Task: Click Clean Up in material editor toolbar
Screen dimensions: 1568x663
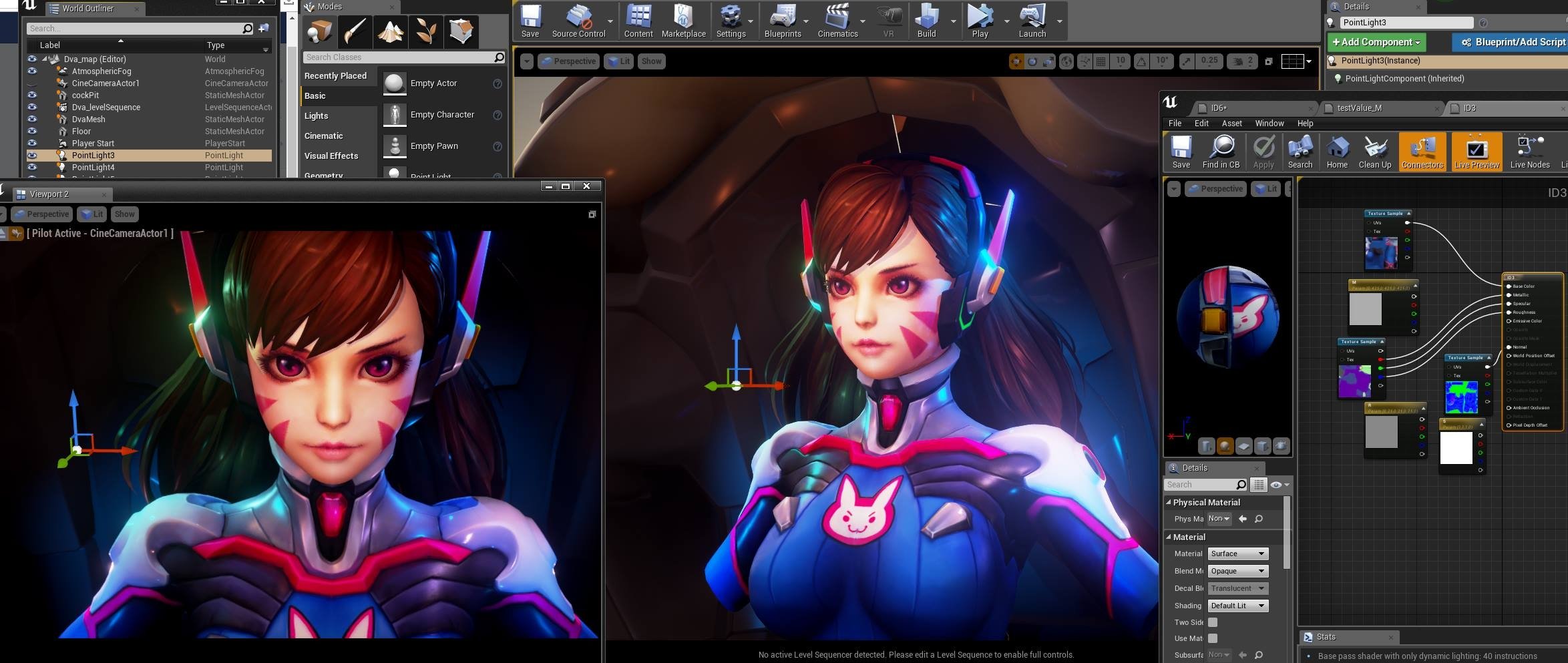Action: click(x=1375, y=152)
